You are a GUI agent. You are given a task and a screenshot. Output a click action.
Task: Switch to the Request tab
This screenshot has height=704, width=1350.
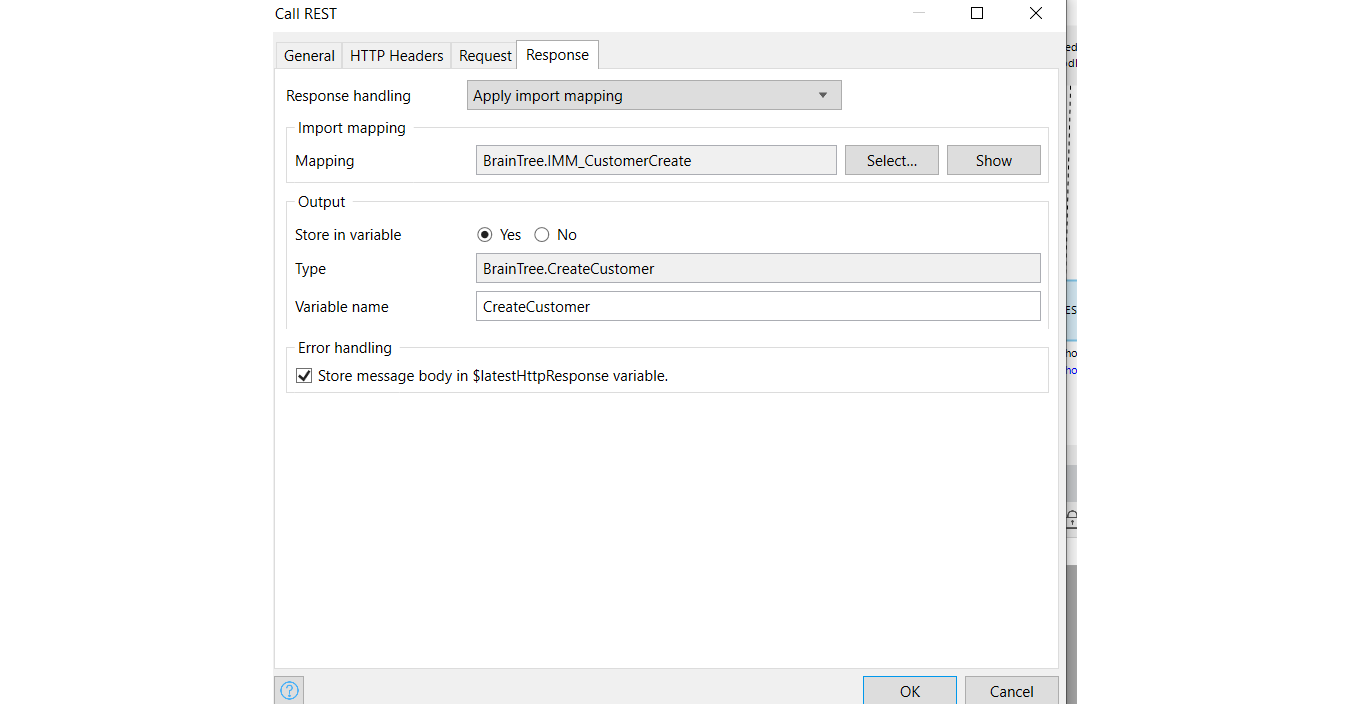click(484, 55)
